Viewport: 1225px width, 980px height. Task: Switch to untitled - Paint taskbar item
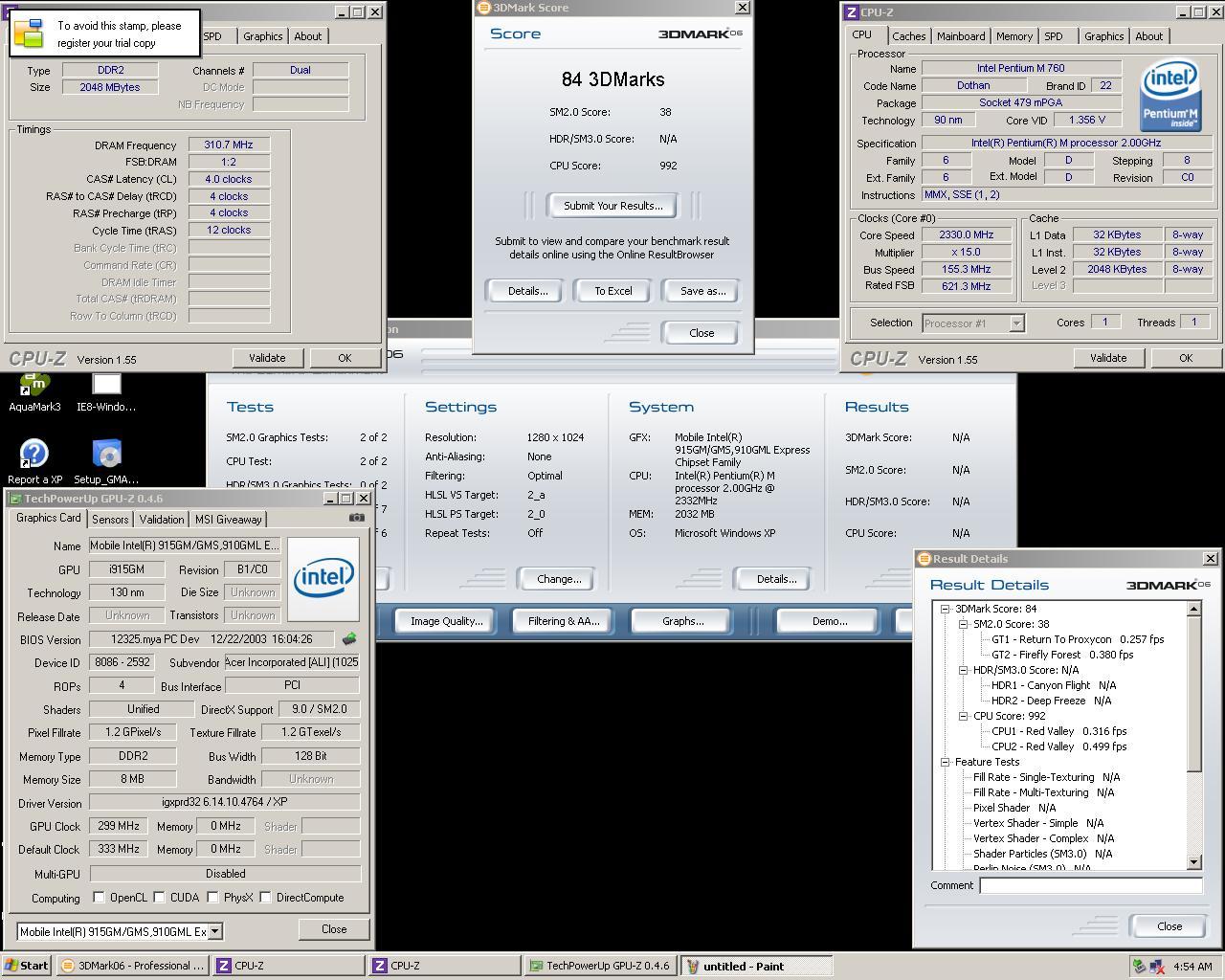tap(756, 967)
